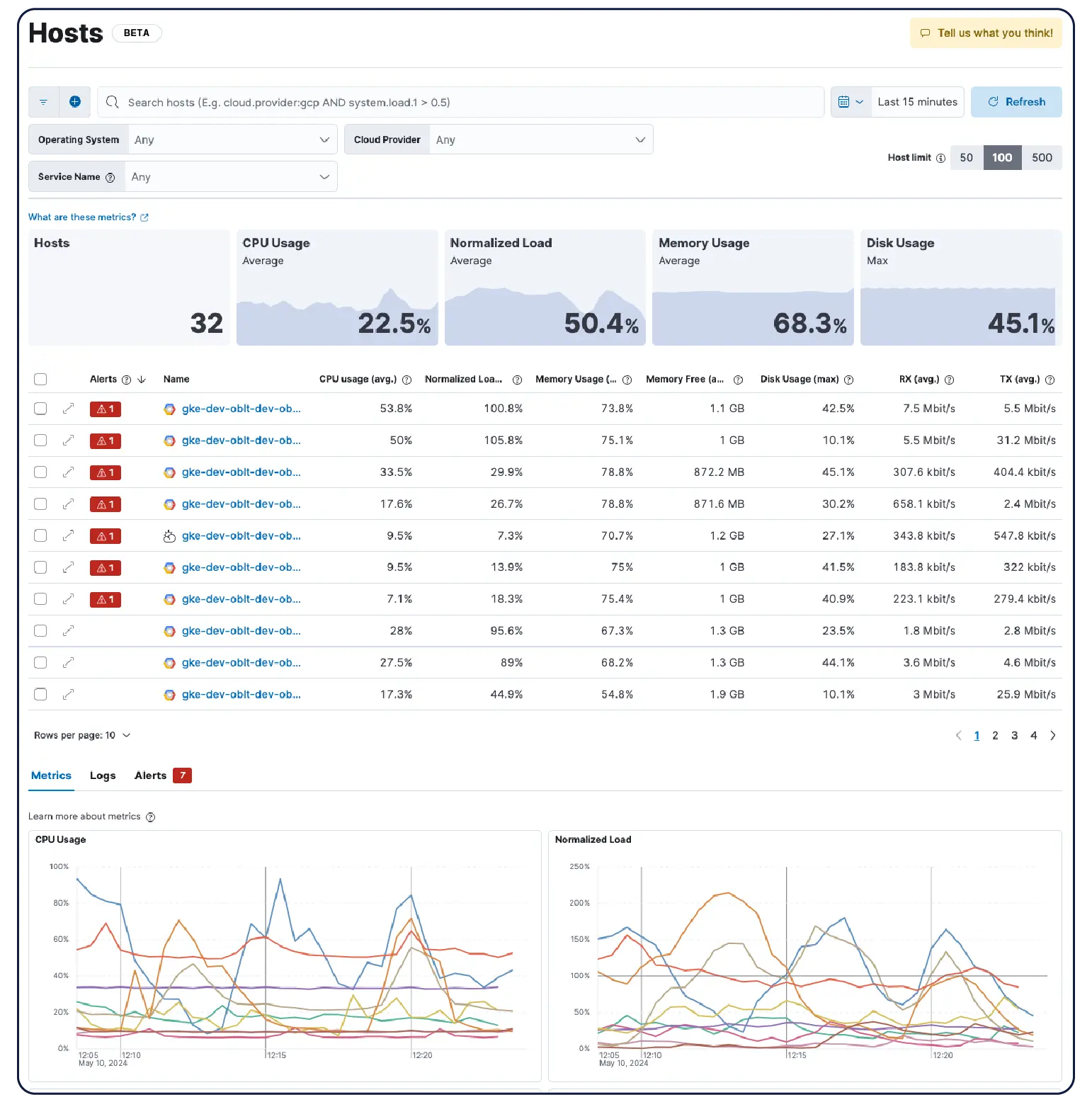Image resolution: width=1092 pixels, height=1102 pixels.
Task: Click the info icon beside Host limit
Action: tap(940, 157)
